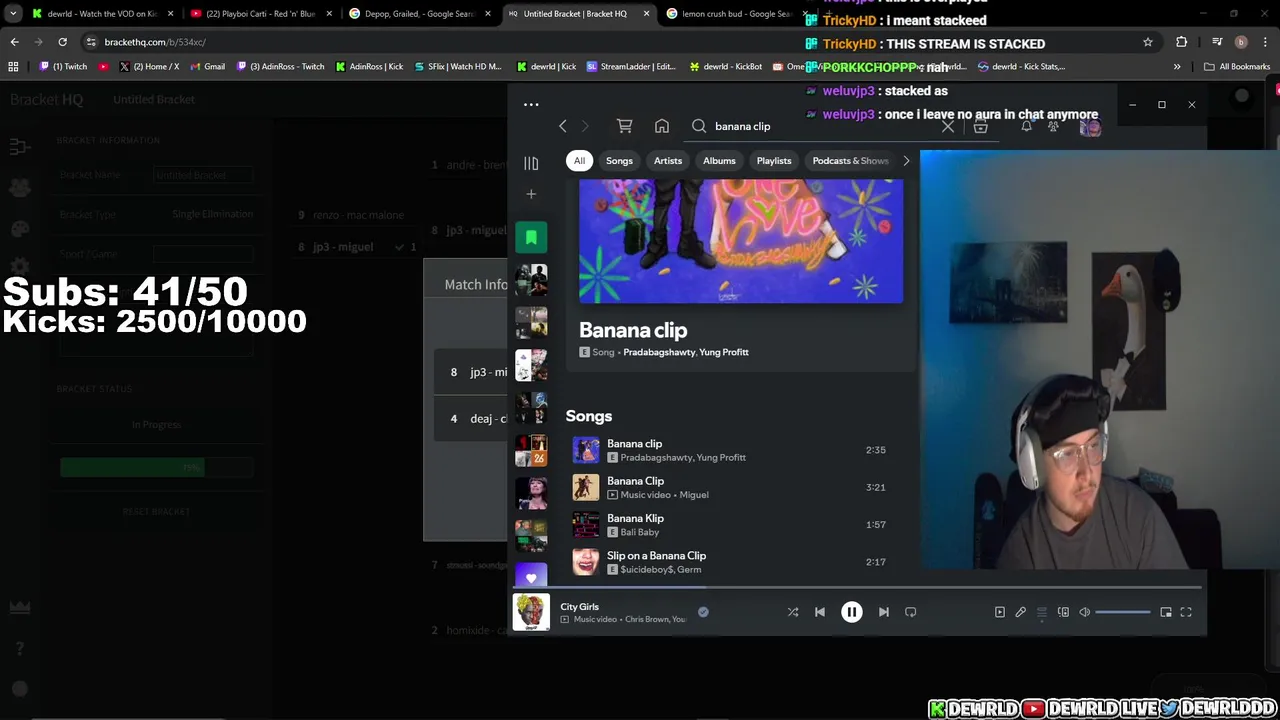Select the Podcasts & Shows filter
The height and width of the screenshot is (720, 1280).
coord(850,161)
